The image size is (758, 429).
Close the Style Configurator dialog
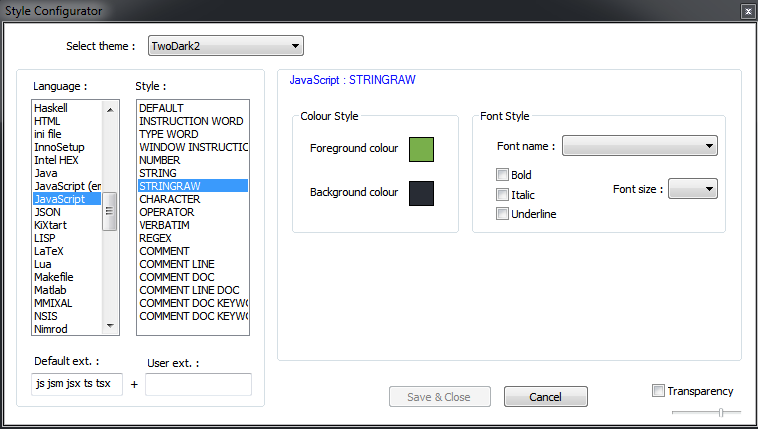click(747, 12)
